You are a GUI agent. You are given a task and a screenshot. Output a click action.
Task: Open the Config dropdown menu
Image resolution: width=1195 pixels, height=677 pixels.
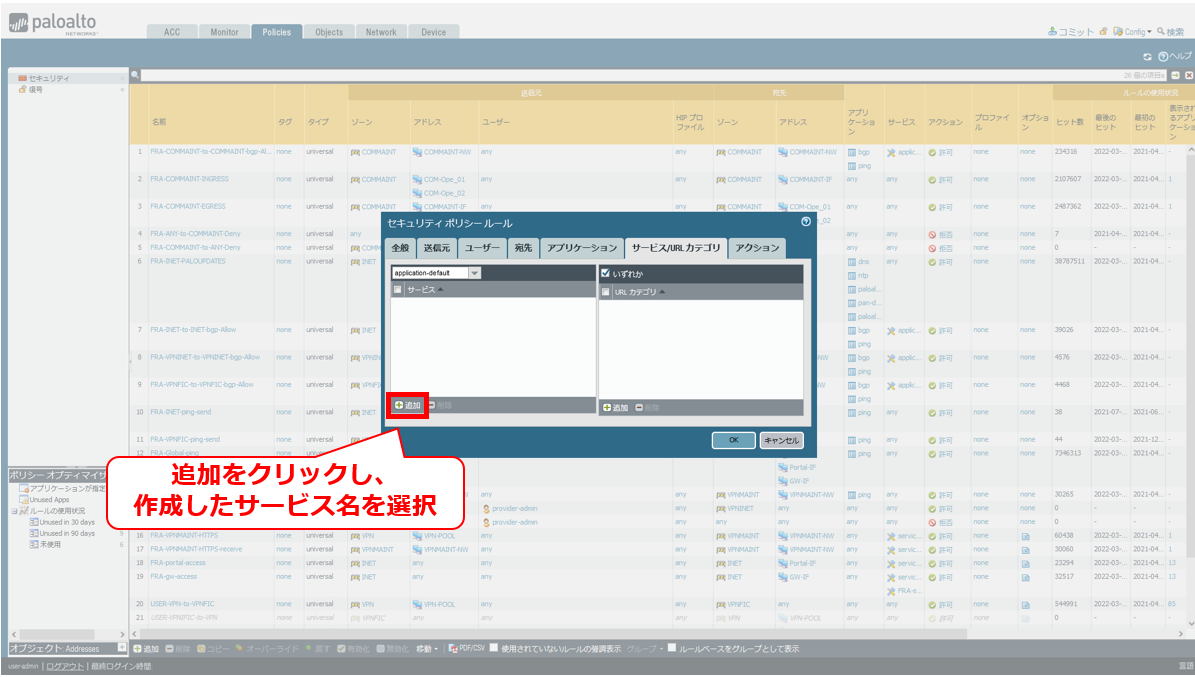1133,31
